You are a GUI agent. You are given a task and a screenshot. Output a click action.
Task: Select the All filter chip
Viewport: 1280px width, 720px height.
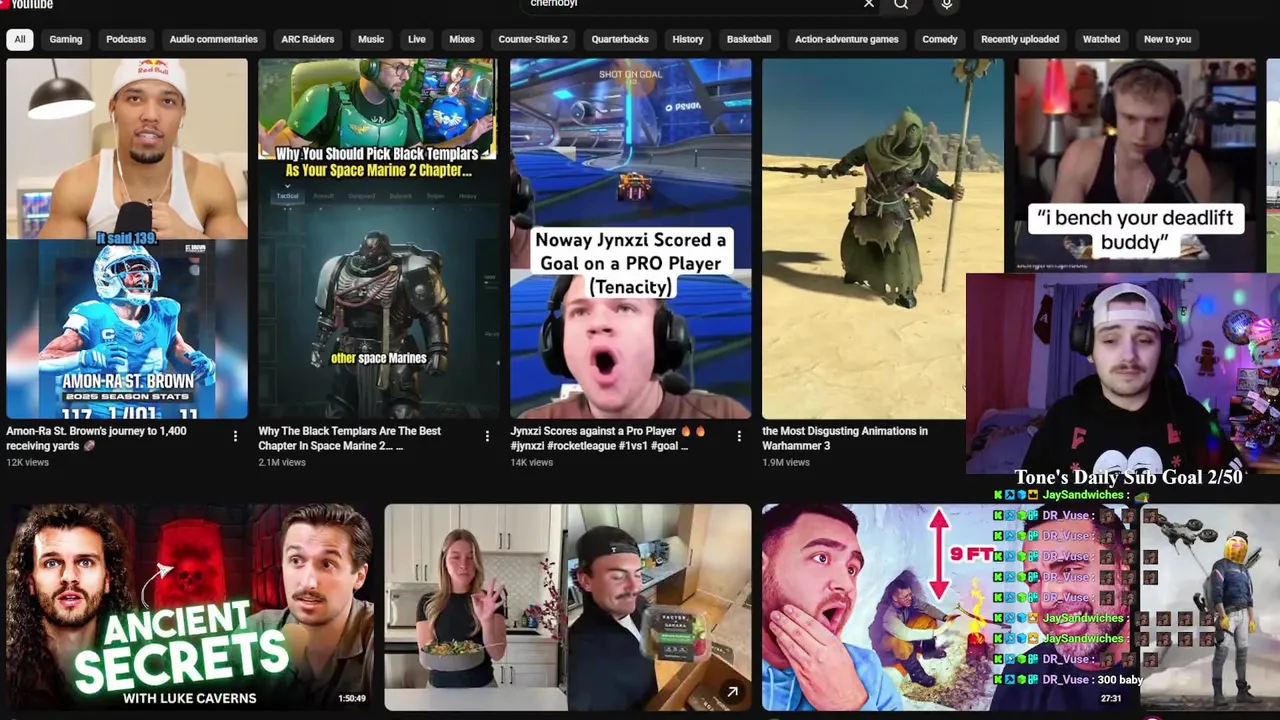tap(19, 39)
